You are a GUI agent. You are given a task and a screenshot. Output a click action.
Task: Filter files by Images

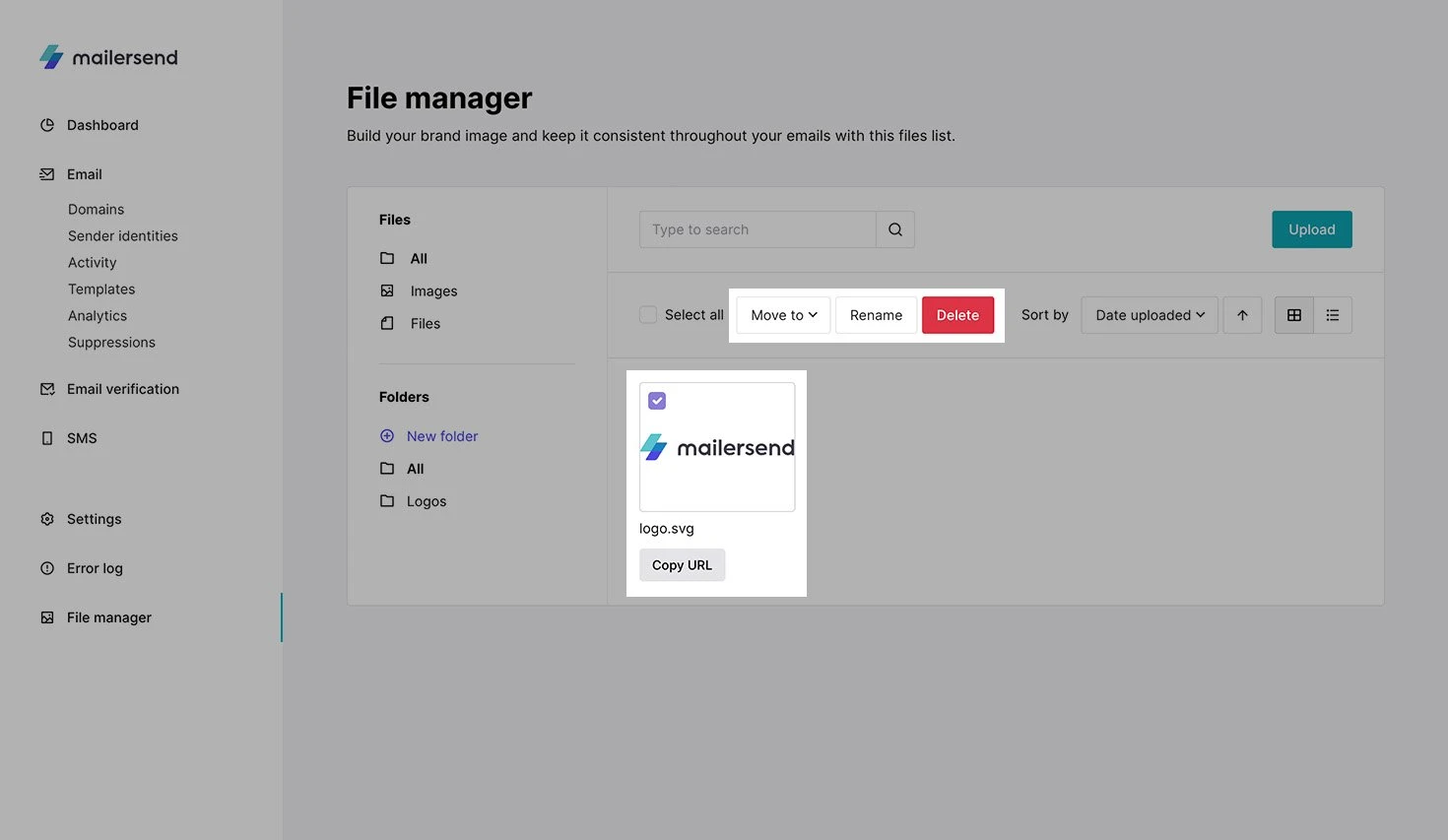pyautogui.click(x=433, y=291)
